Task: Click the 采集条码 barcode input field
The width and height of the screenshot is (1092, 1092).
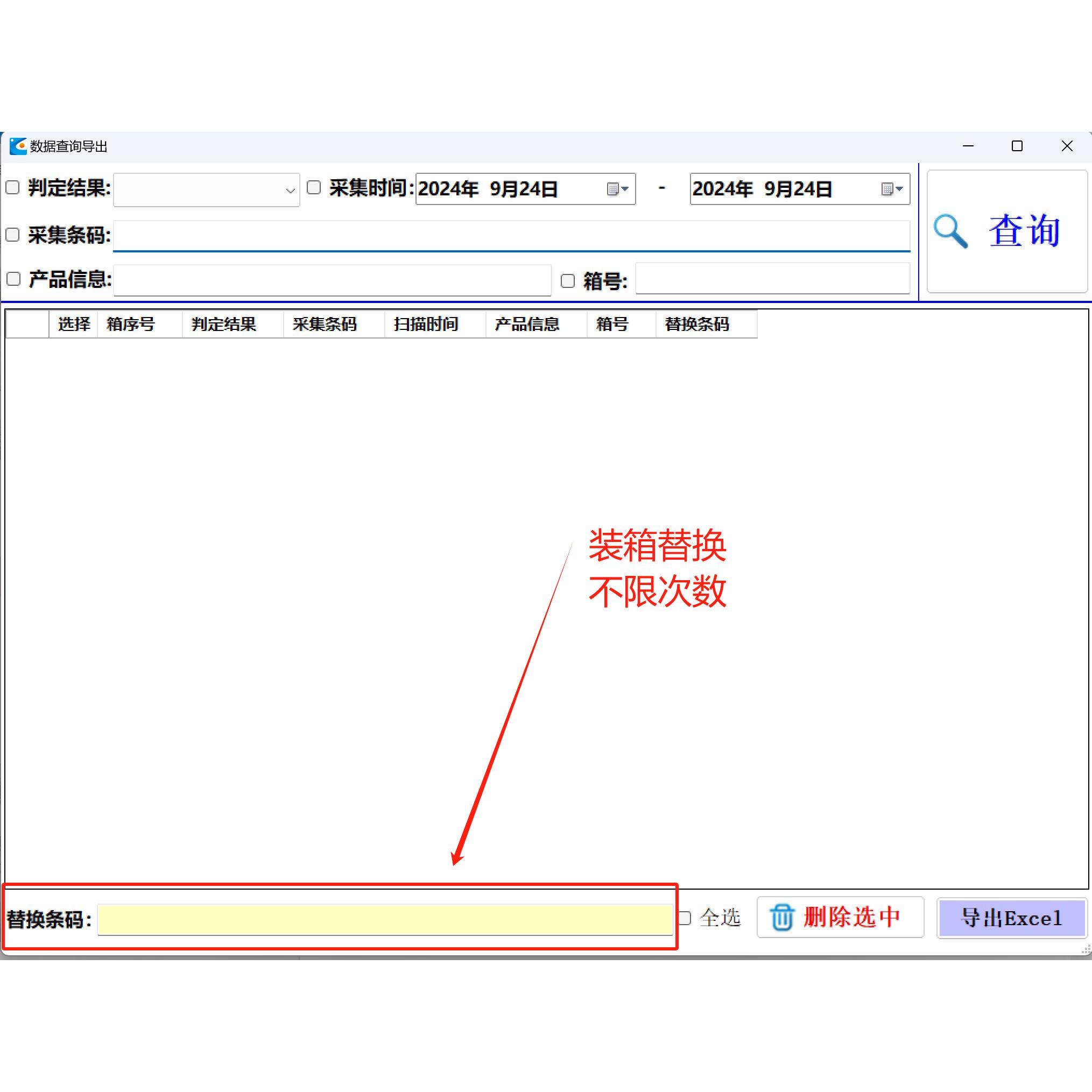Action: pyautogui.click(x=509, y=236)
